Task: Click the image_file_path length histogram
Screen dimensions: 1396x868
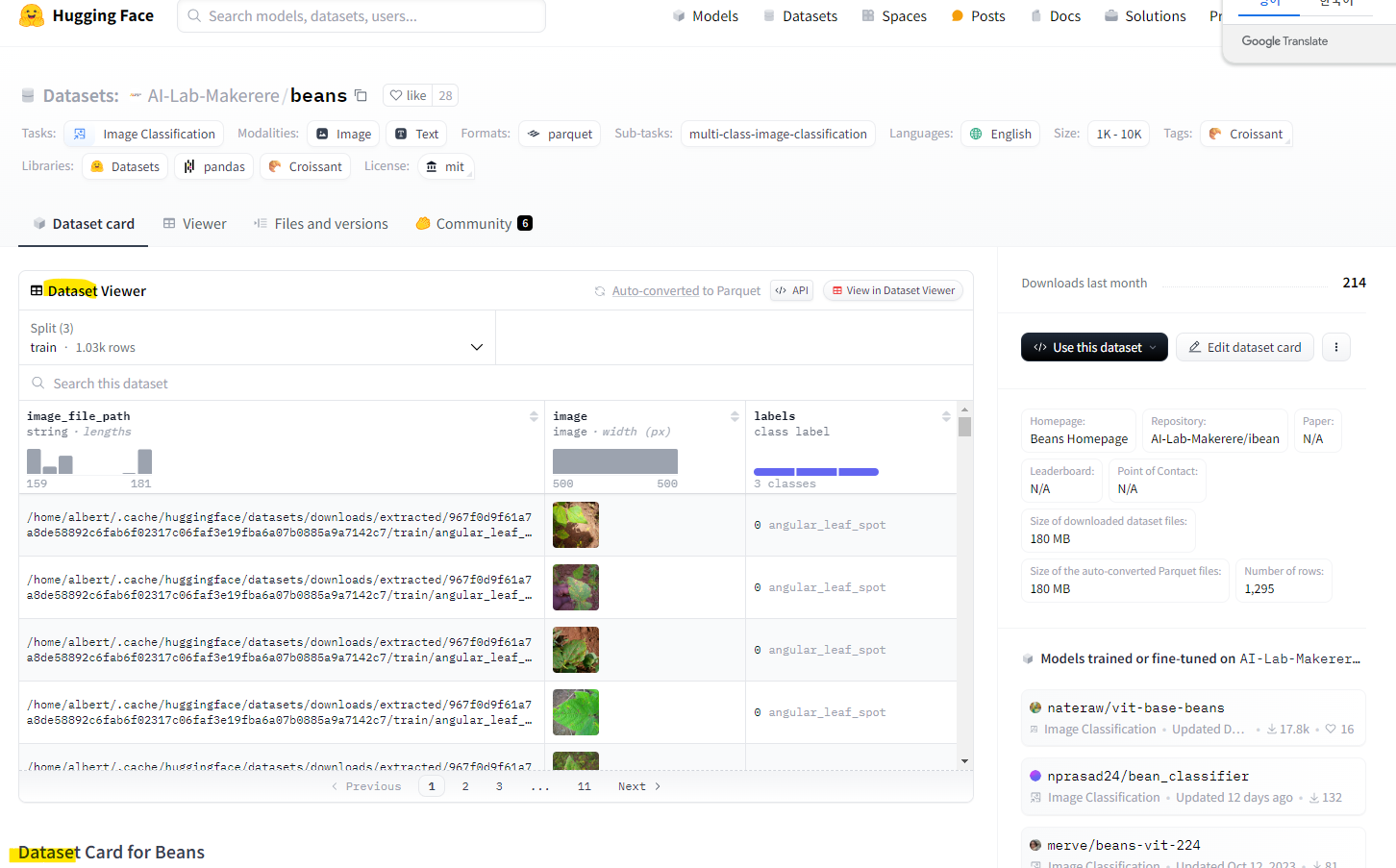Action: point(89,461)
